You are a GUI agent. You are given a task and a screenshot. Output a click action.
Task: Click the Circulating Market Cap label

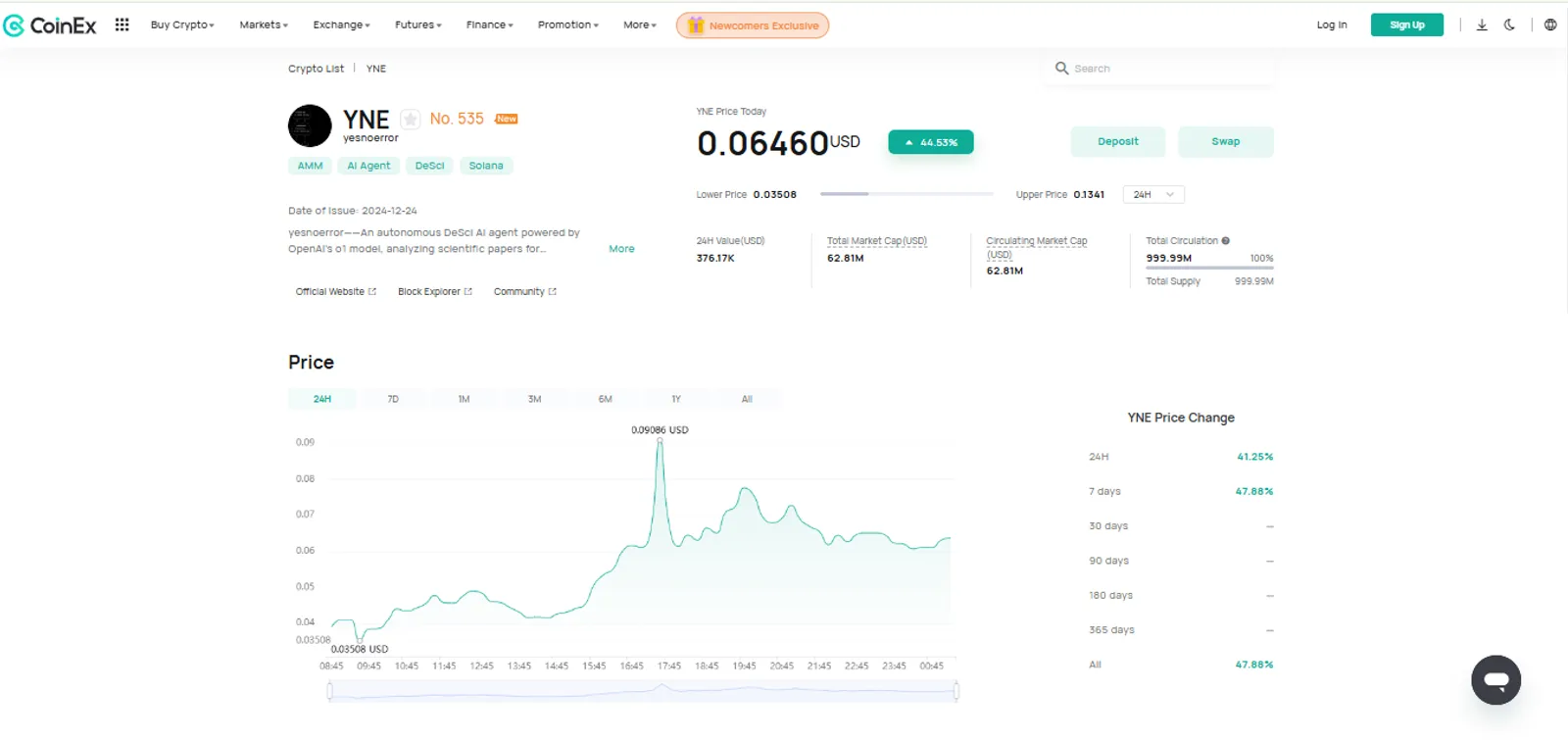click(1036, 247)
